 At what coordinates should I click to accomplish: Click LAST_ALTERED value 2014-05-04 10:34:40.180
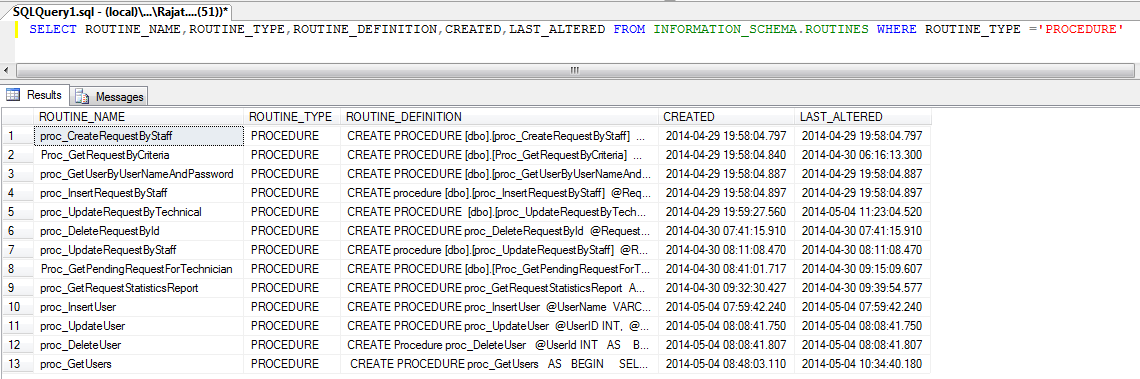862,364
